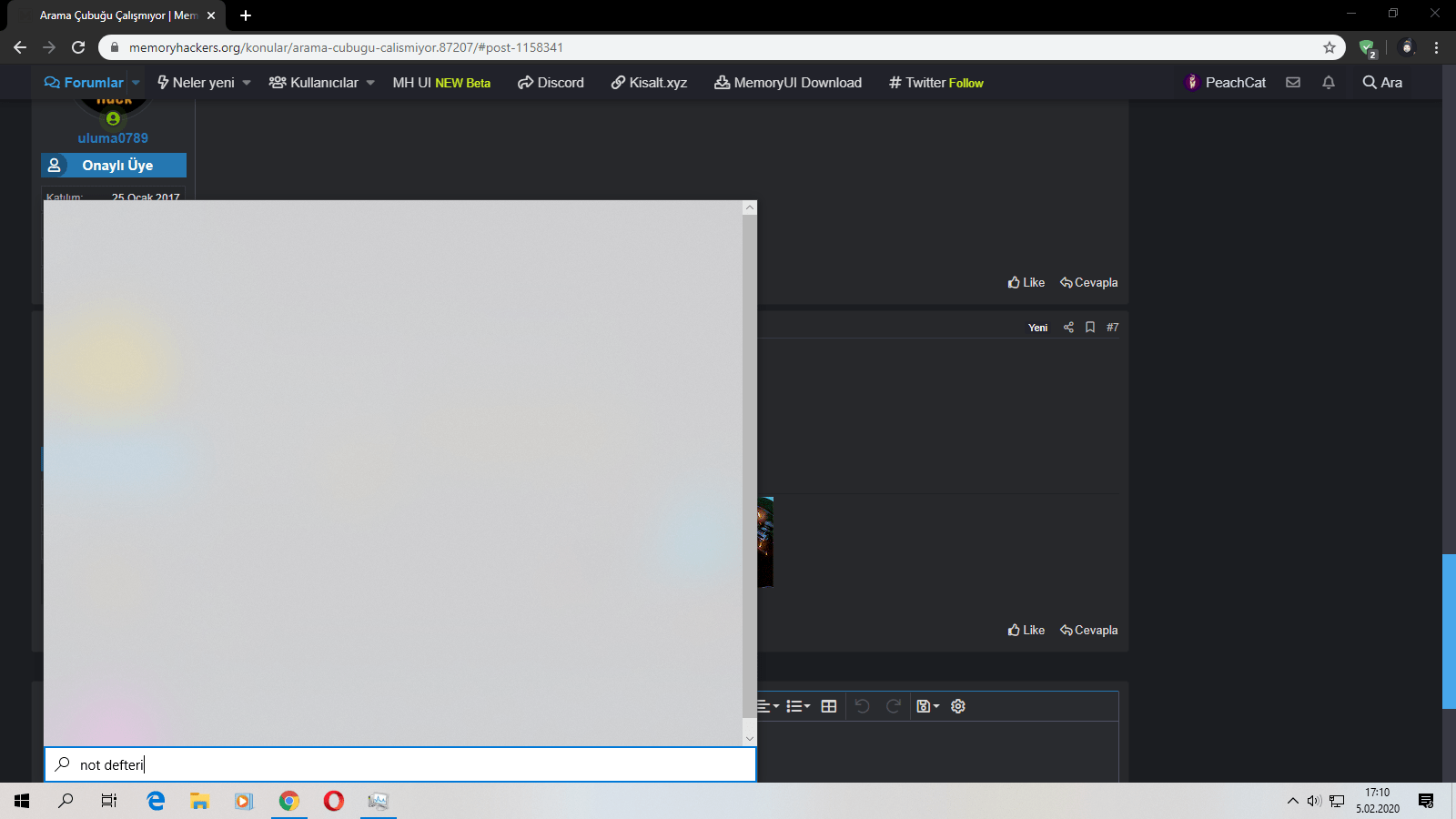
Task: Open Neler yeni menu item
Action: tap(196, 82)
